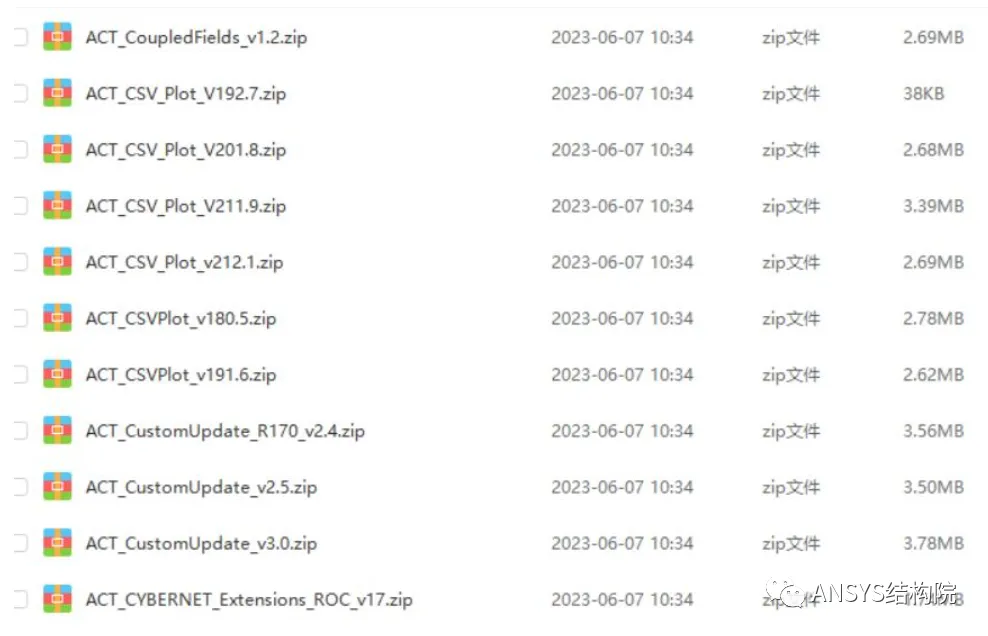
Task: Click archive icon for ACT_CSV_Plot_V192.7.zip
Action: 57,93
